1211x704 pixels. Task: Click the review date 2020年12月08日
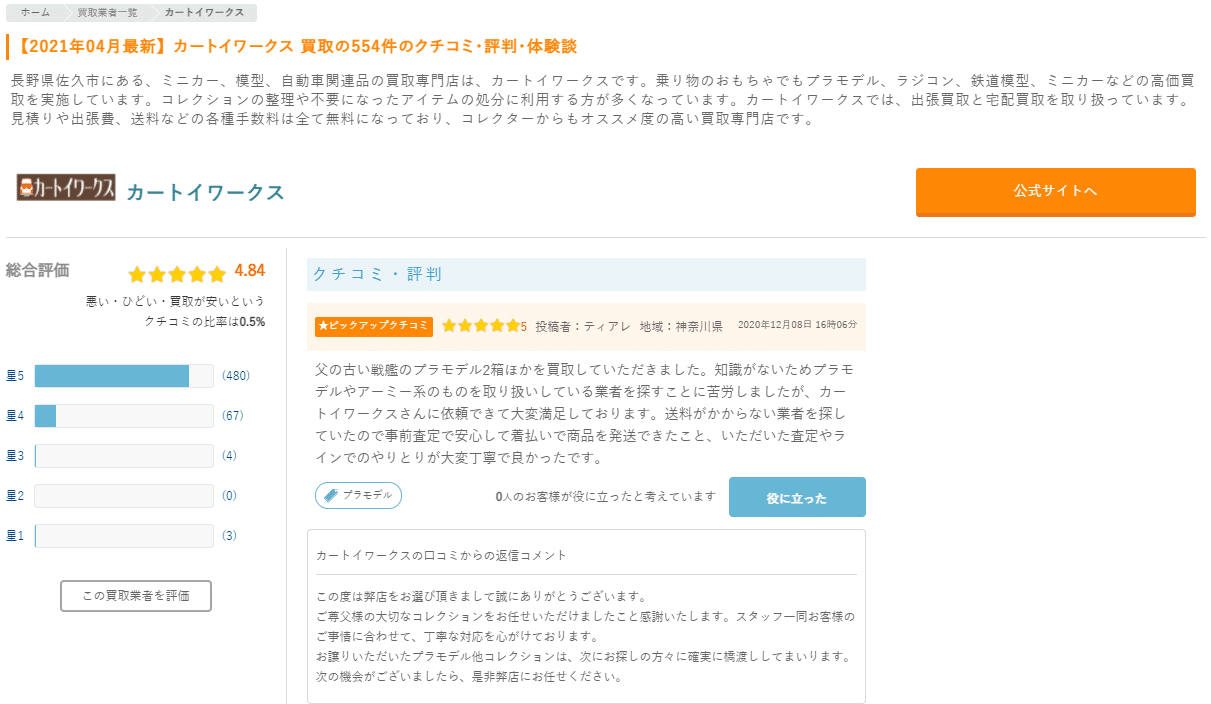pos(797,325)
